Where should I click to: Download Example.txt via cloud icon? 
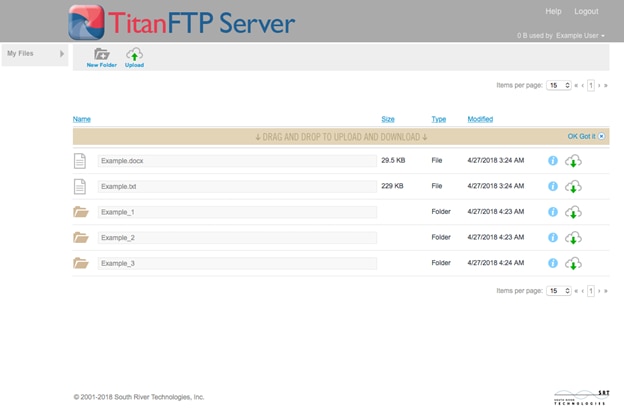pos(573,187)
